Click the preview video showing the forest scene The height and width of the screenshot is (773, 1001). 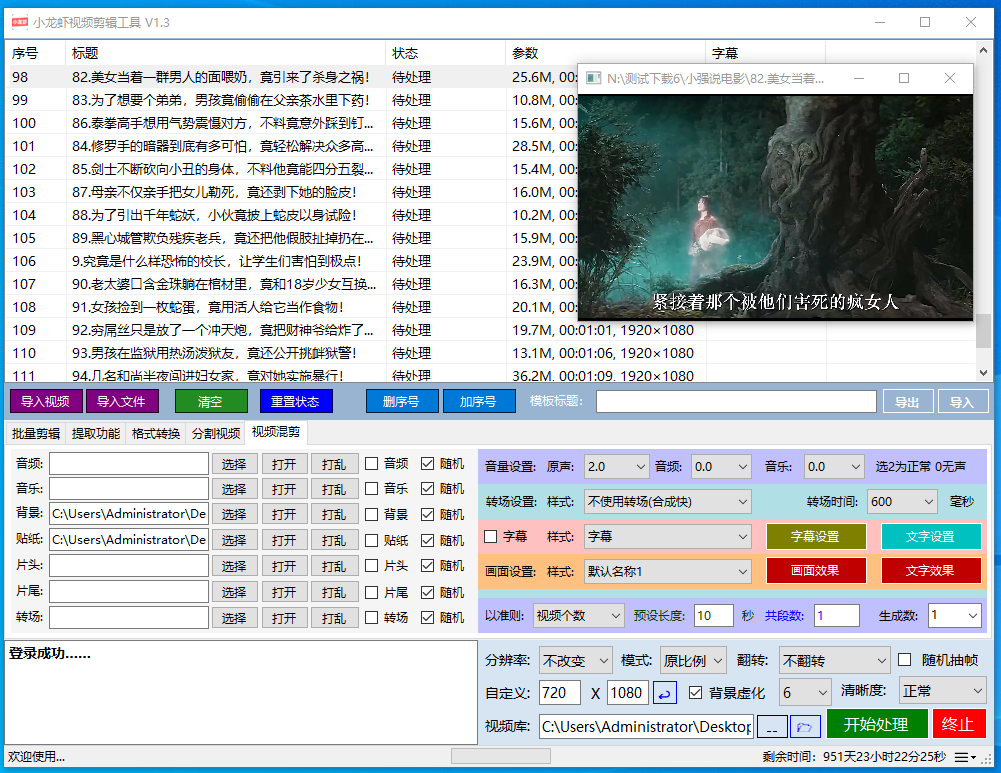(775, 207)
